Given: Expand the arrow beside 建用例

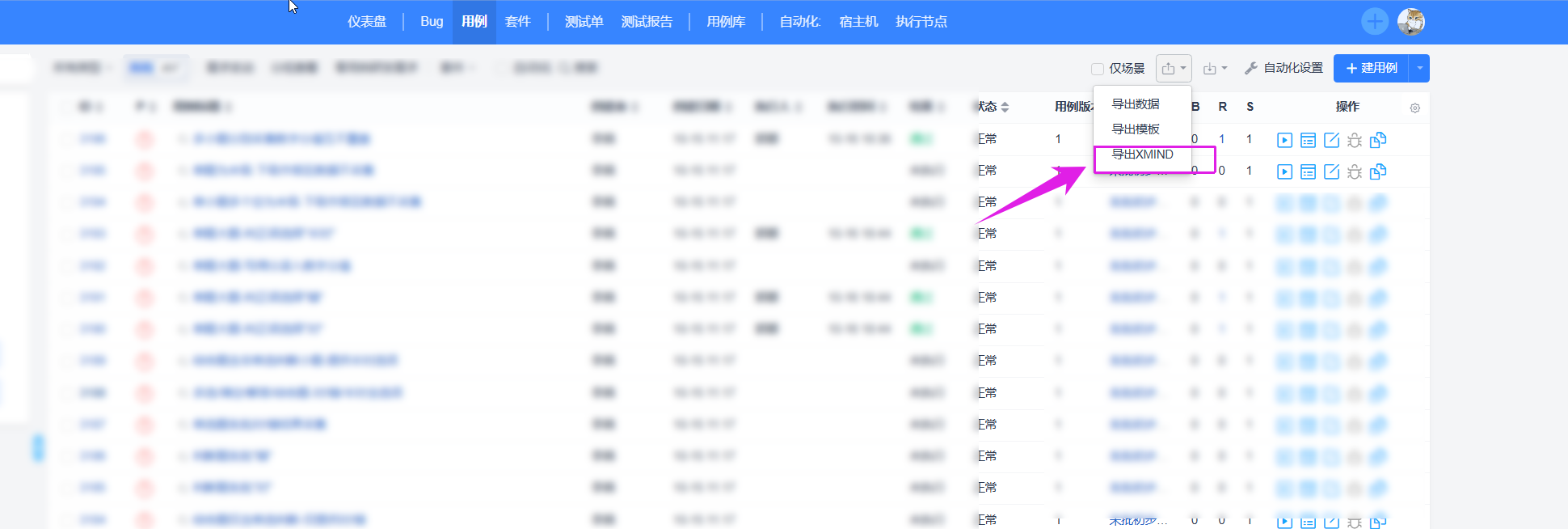Looking at the screenshot, I should coord(1419,69).
